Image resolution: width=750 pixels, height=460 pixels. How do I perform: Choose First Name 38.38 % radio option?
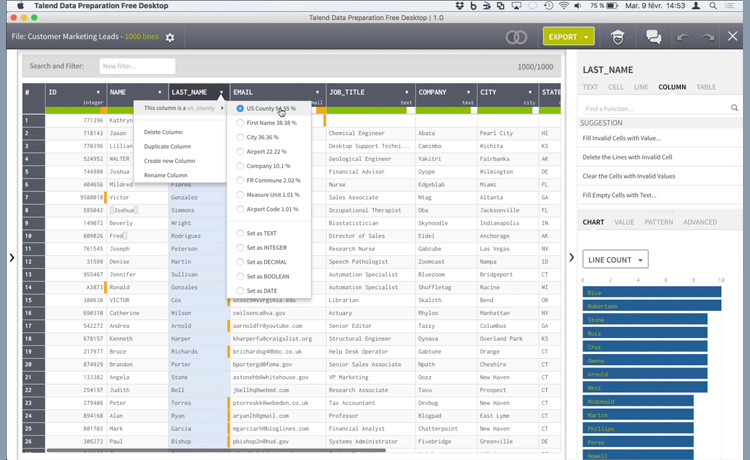click(240, 122)
